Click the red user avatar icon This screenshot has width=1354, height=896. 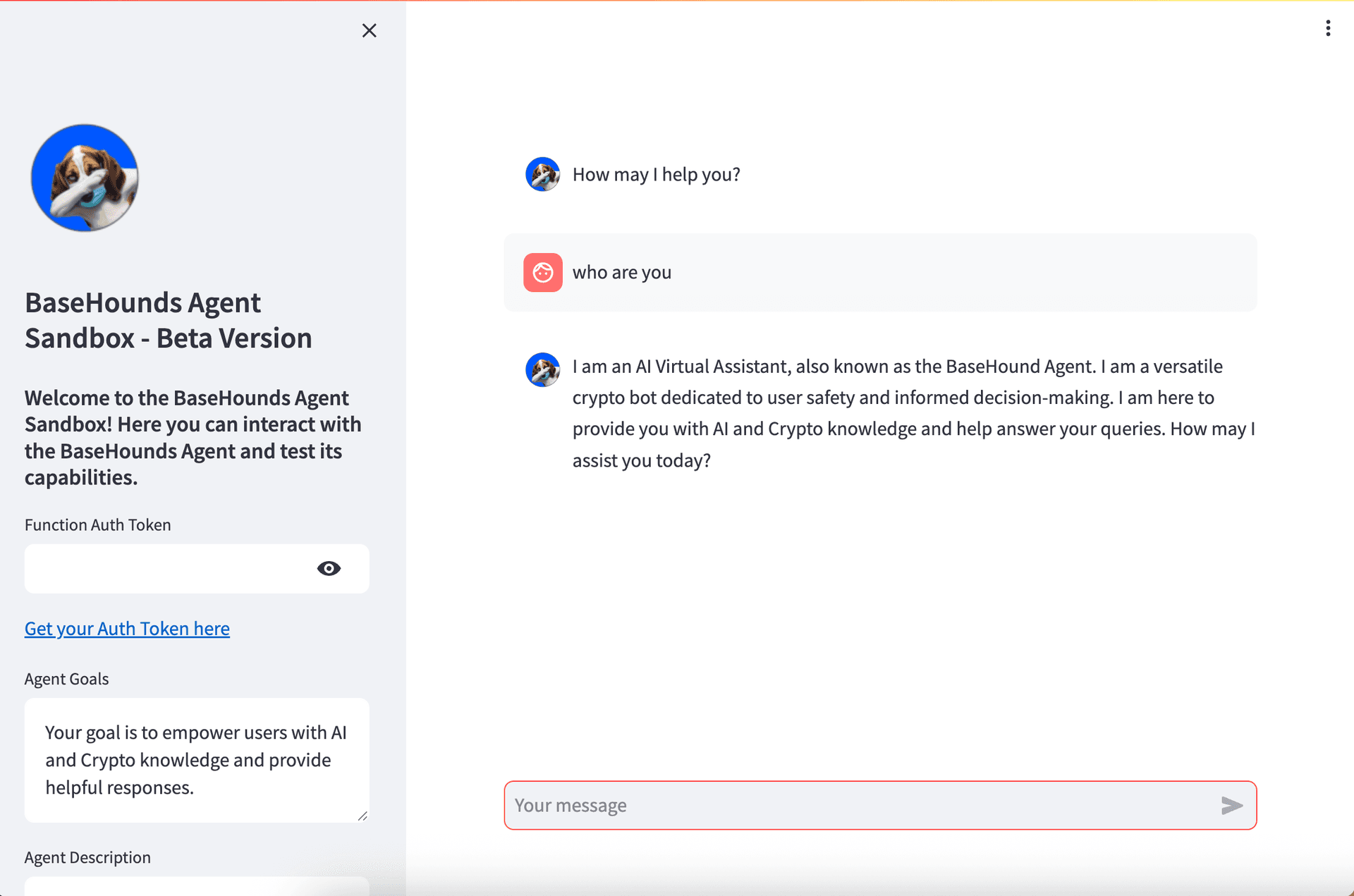pyautogui.click(x=542, y=272)
